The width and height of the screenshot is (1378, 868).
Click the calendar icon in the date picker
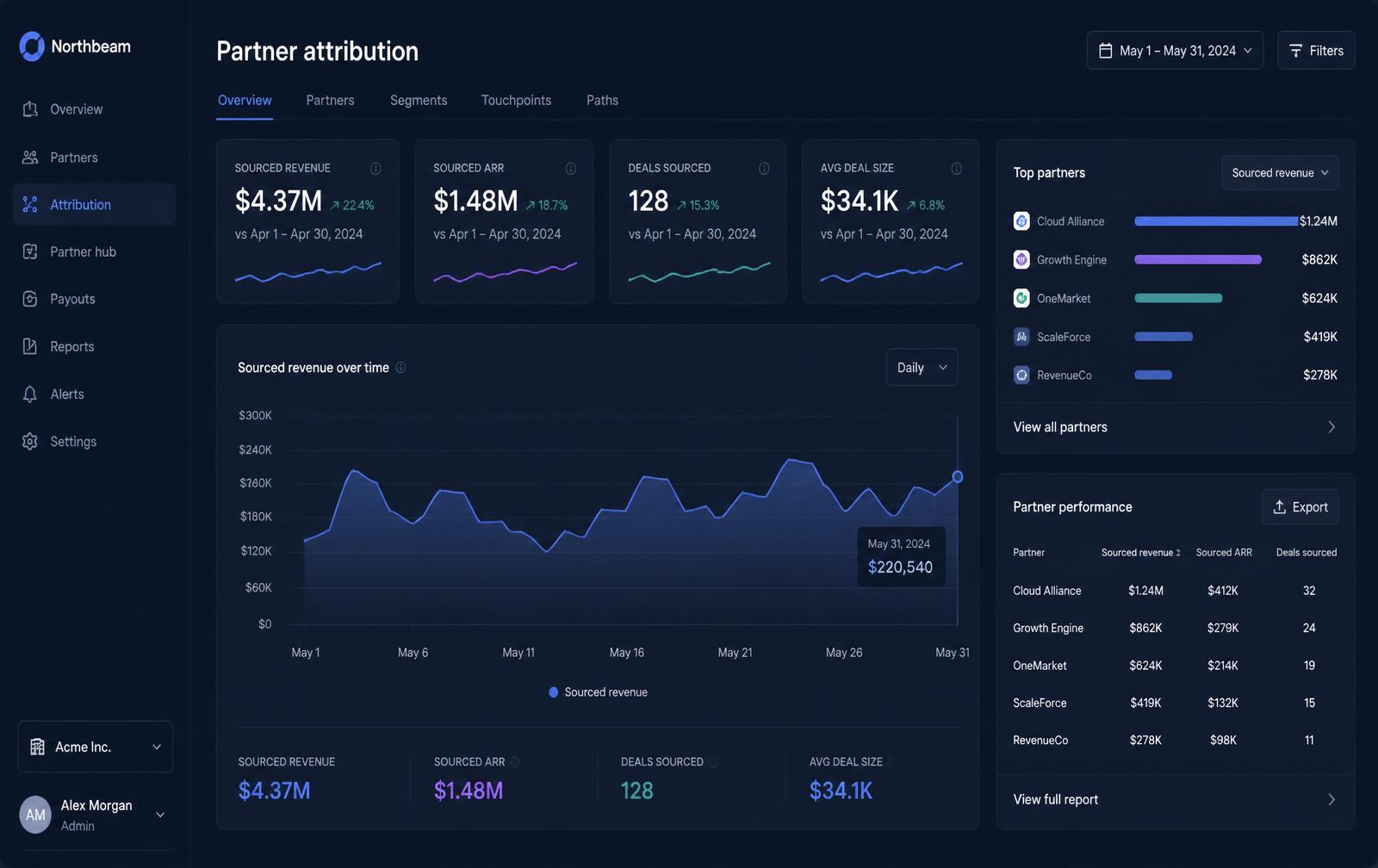coord(1106,51)
